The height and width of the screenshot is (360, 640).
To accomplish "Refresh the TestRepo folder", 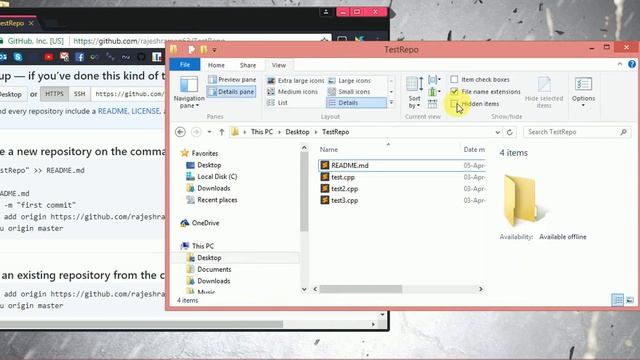I will tap(509, 132).
